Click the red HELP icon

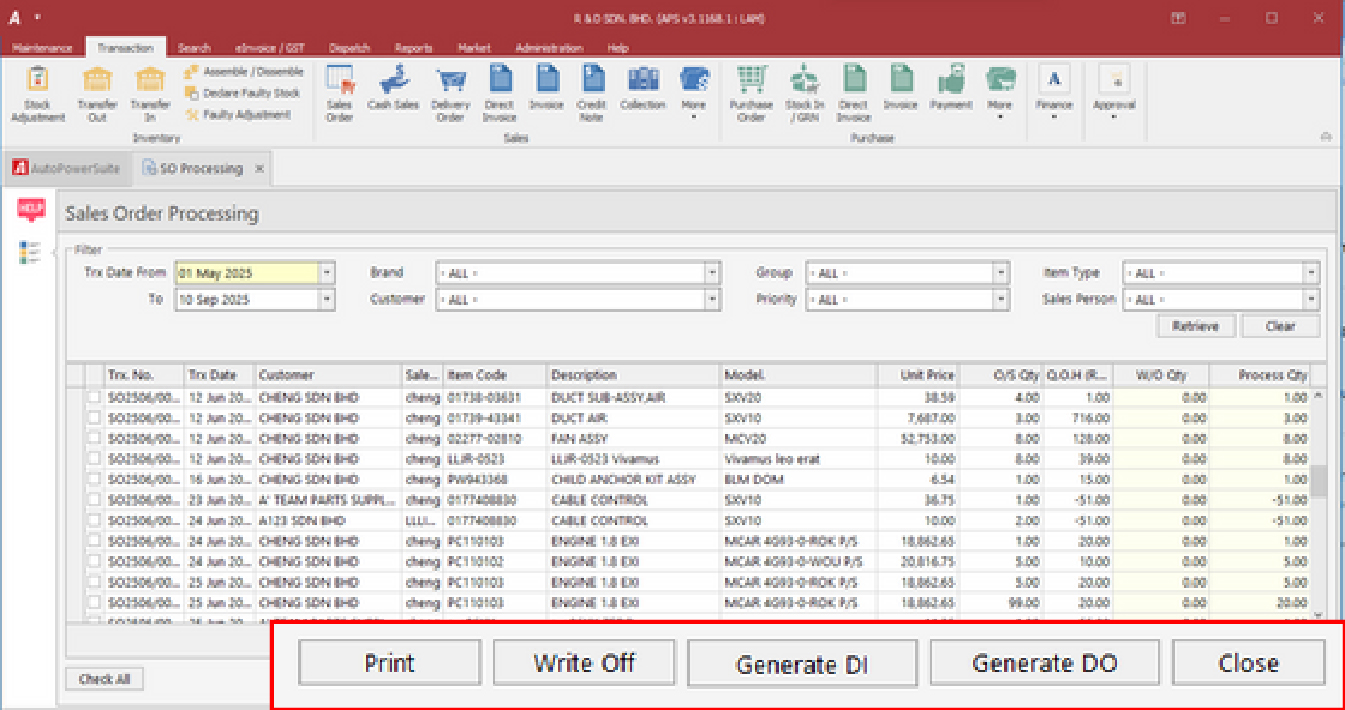pos(32,210)
